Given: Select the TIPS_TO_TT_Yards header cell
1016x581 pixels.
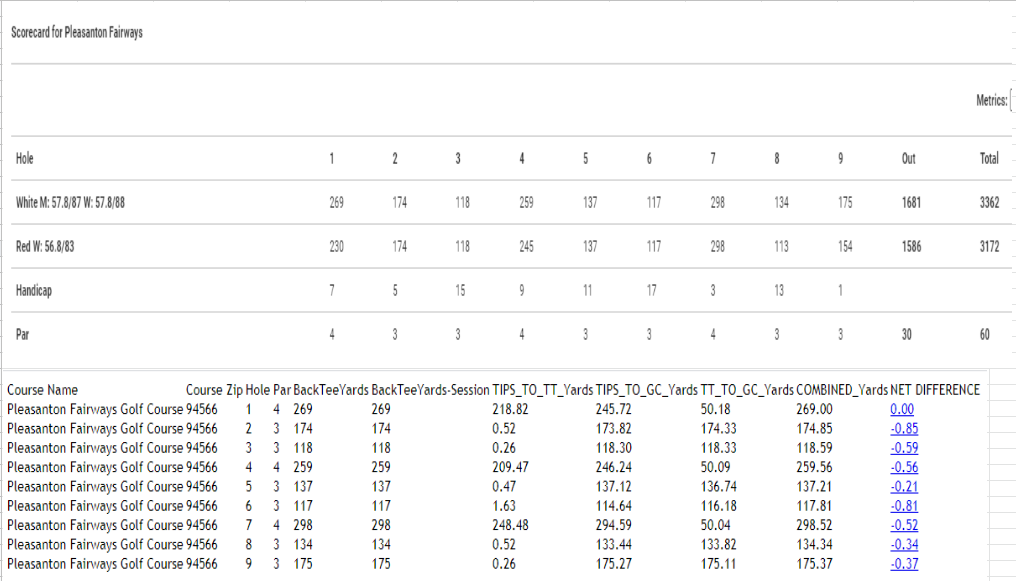Looking at the screenshot, I should [x=542, y=390].
